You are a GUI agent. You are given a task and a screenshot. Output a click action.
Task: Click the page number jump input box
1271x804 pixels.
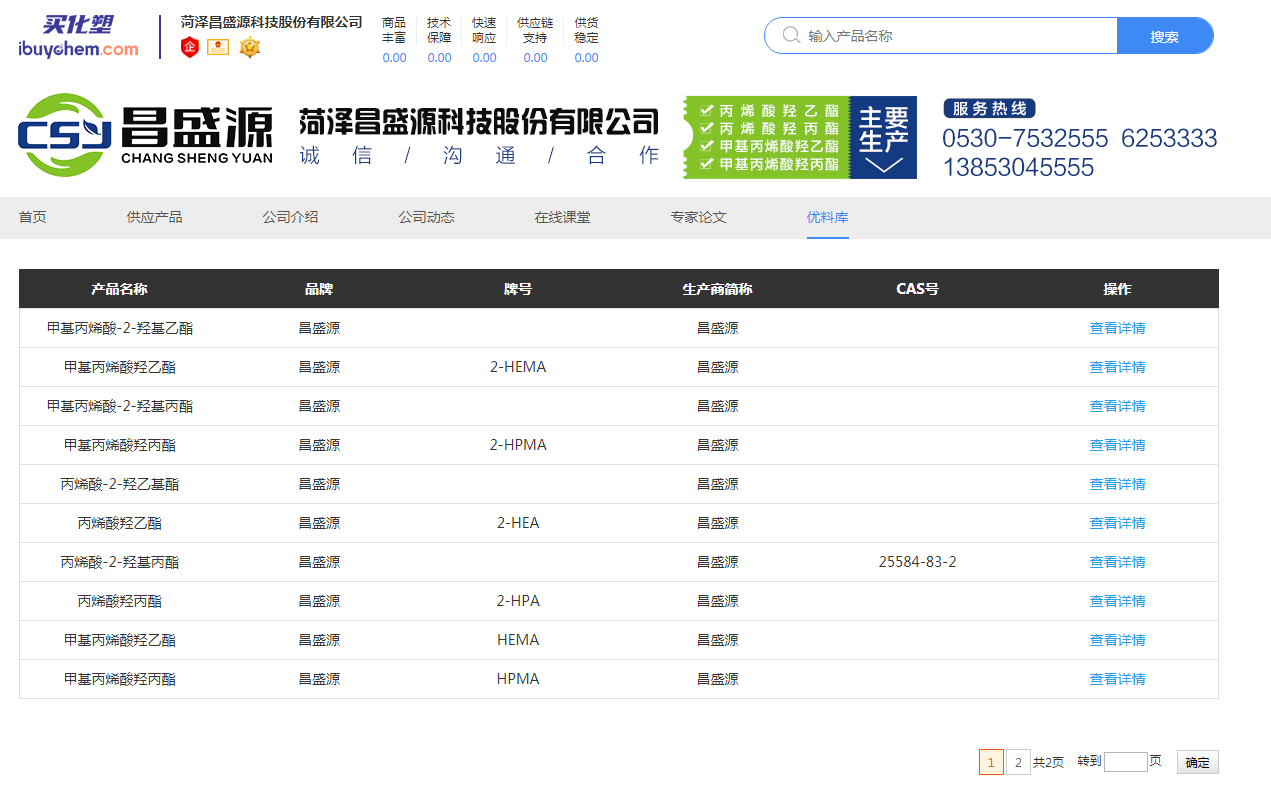[1125, 762]
